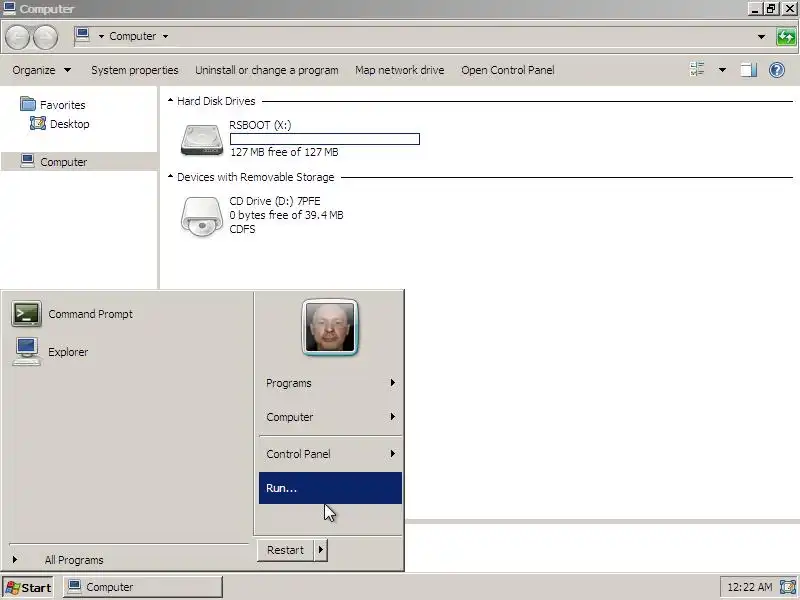The width and height of the screenshot is (800, 600).
Task: Click the "127 MB free of 127 MB" text
Action: [x=284, y=152]
